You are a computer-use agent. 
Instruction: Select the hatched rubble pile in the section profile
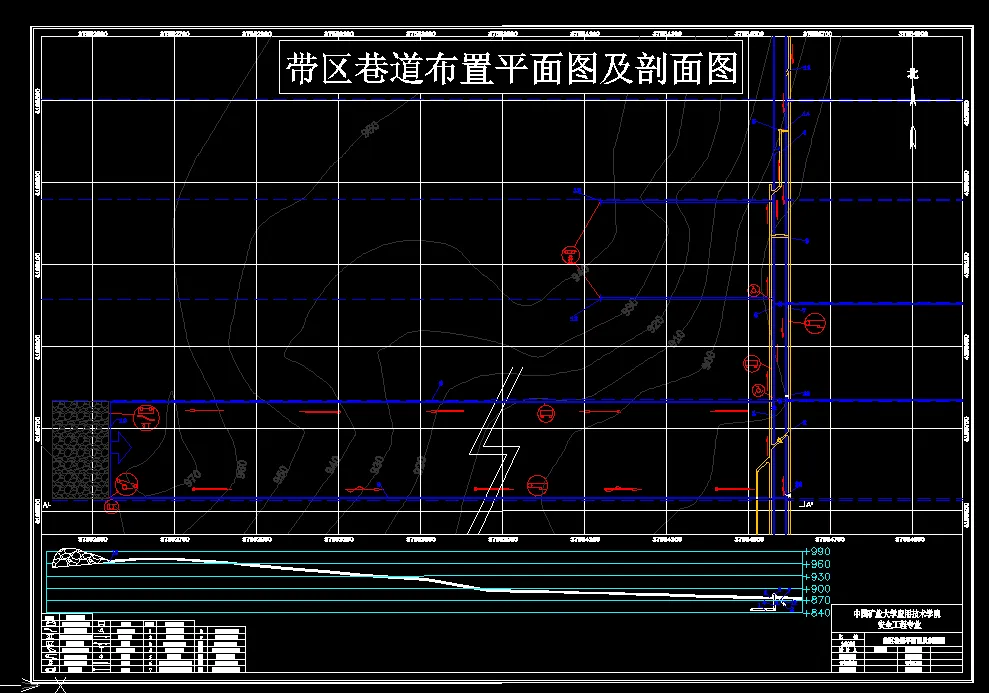pyautogui.click(x=80, y=558)
